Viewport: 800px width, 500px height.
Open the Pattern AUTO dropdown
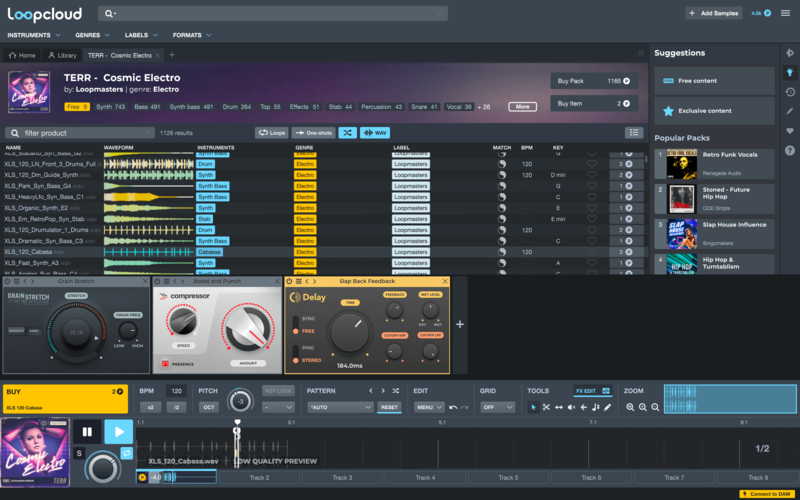(x=339, y=407)
